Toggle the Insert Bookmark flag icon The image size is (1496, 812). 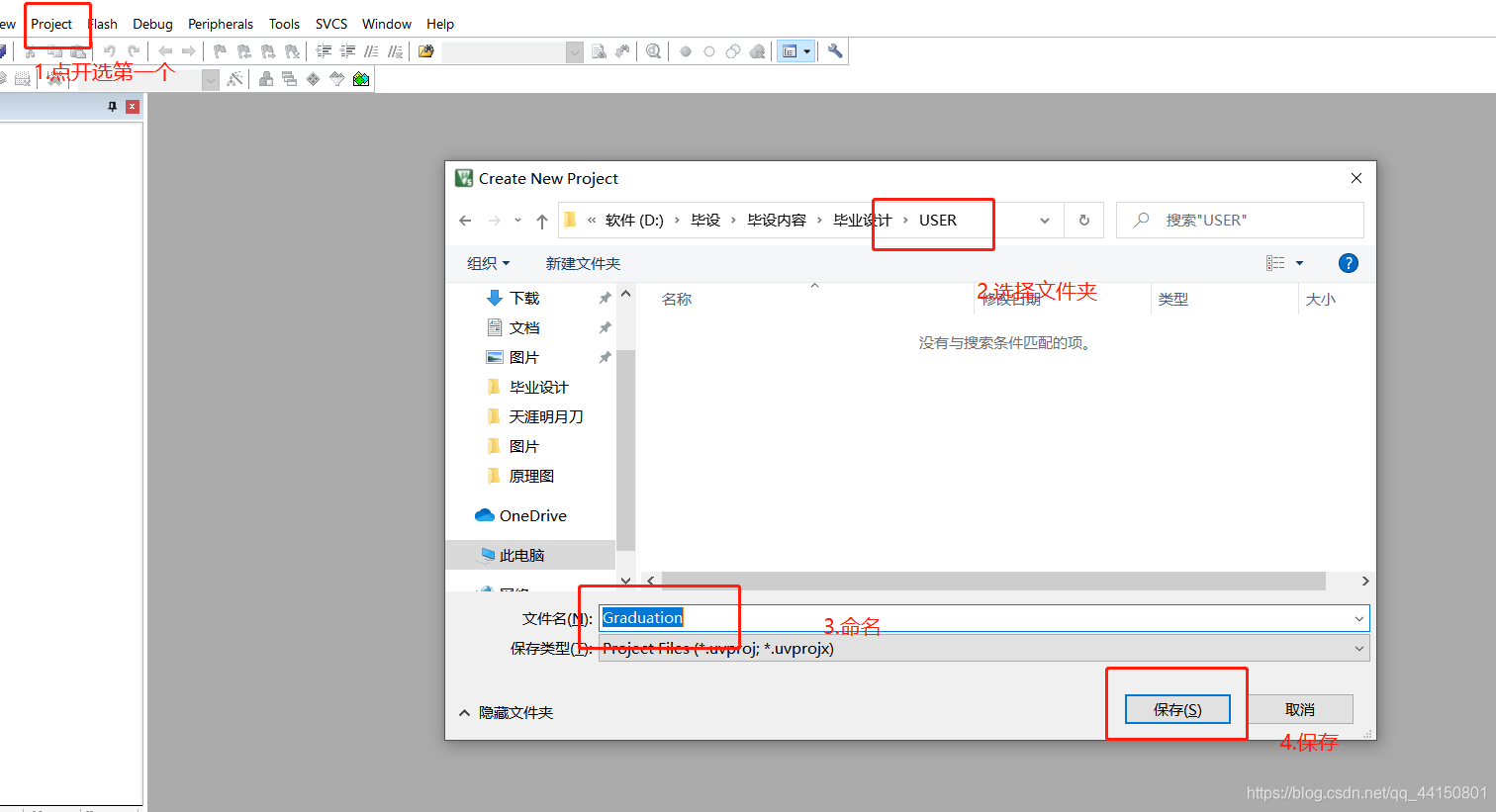pyautogui.click(x=220, y=51)
